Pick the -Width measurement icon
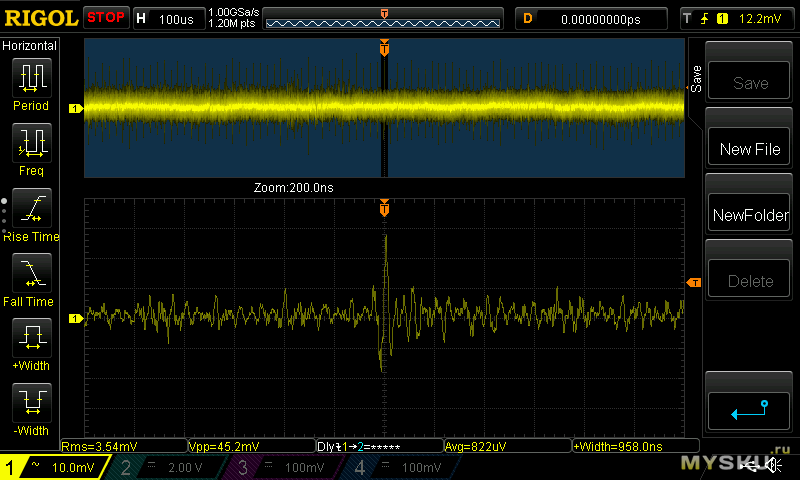The image size is (800, 480). 32,403
